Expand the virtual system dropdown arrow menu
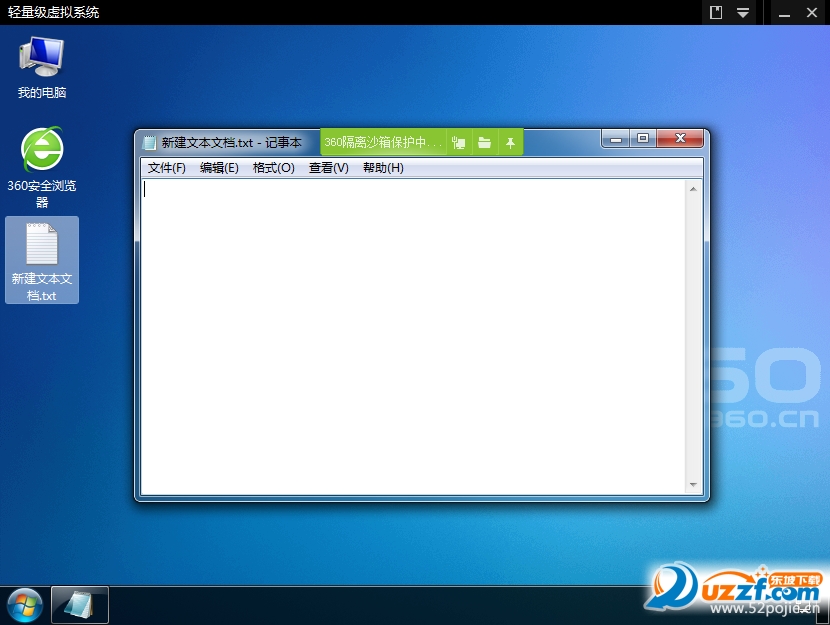830x625 pixels. [743, 13]
